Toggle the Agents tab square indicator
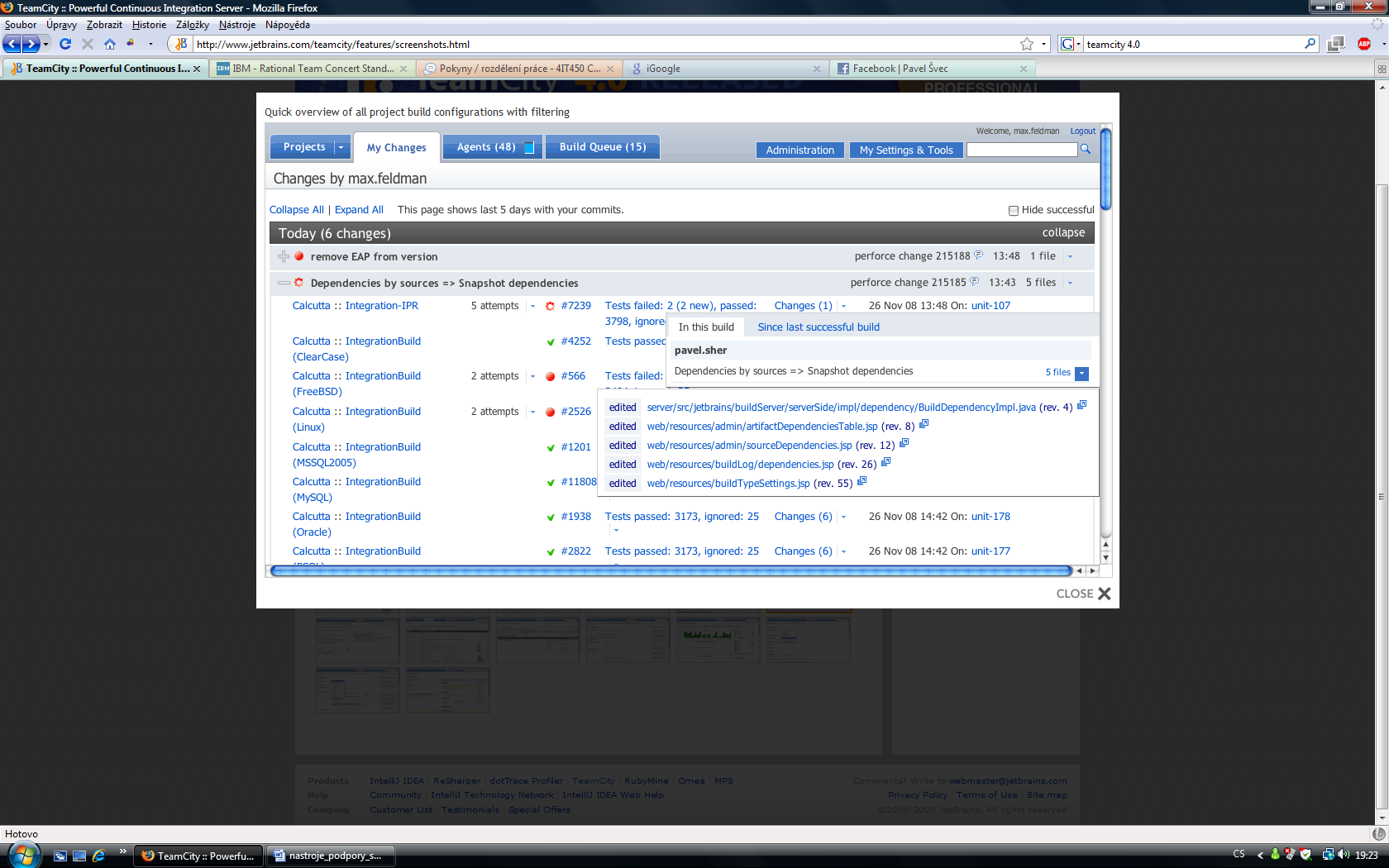Image resolution: width=1389 pixels, height=868 pixels. [529, 148]
